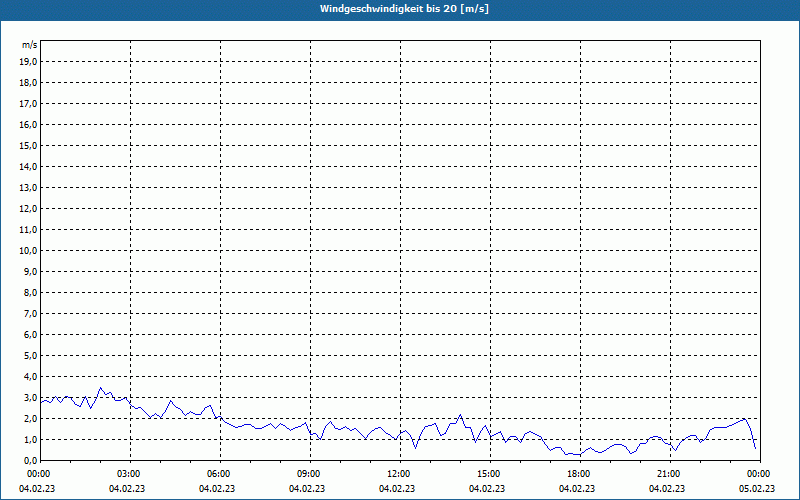This screenshot has width=800, height=500.
Task: Click the '18,0' y-axis label
Action: pyautogui.click(x=30, y=83)
